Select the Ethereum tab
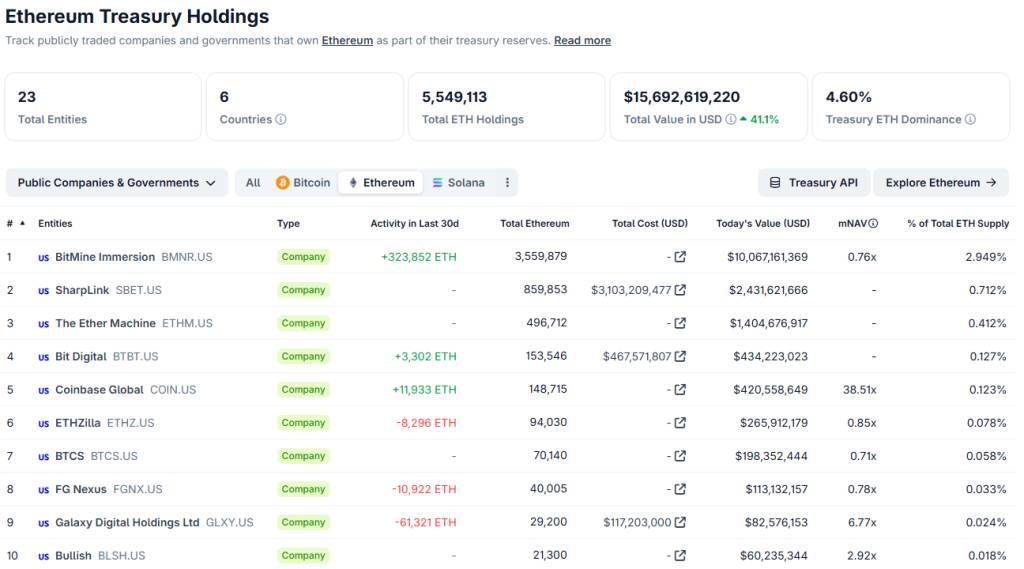 pyautogui.click(x=381, y=183)
